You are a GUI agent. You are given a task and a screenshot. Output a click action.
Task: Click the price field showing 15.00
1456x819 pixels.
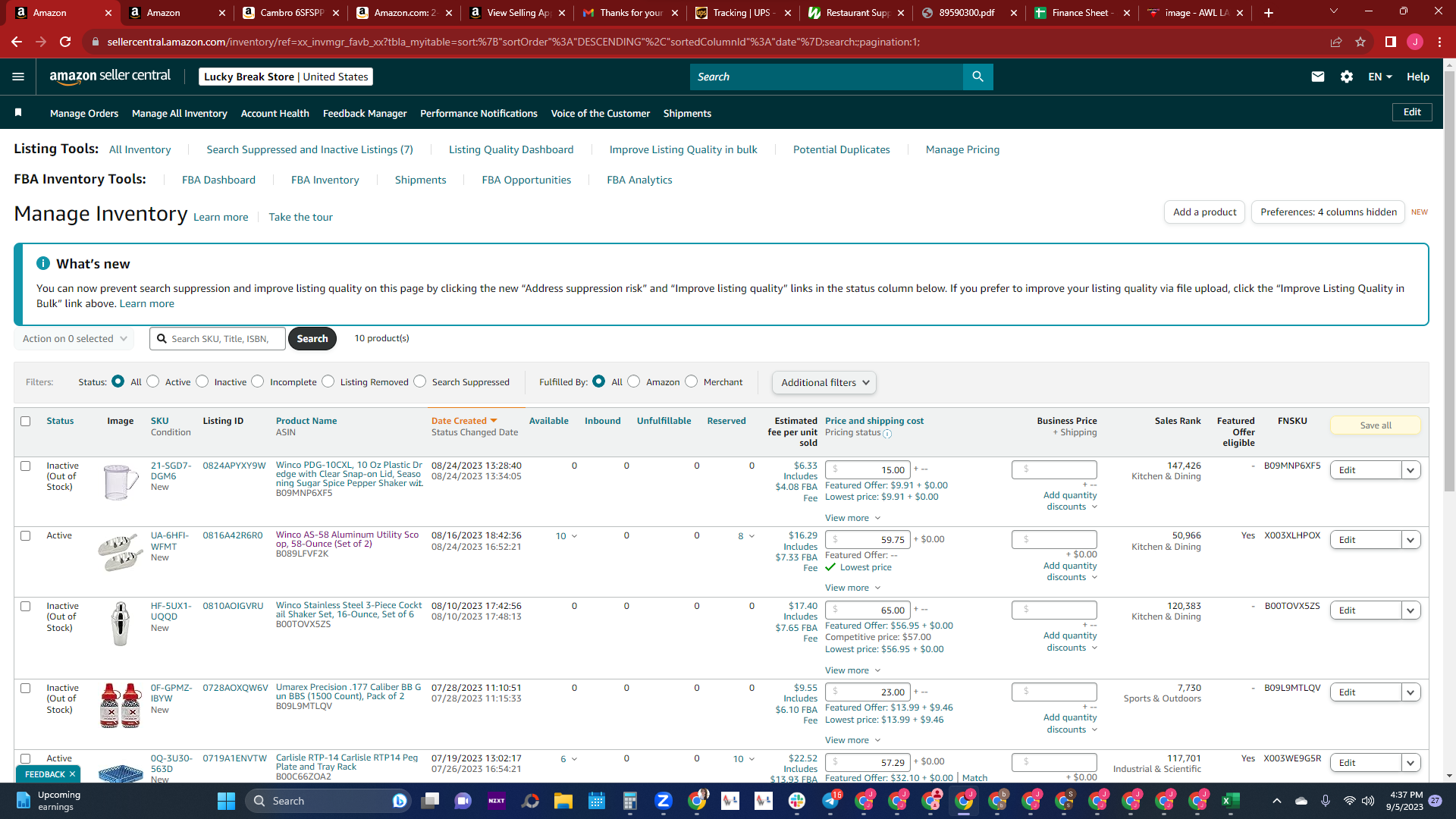tap(868, 470)
